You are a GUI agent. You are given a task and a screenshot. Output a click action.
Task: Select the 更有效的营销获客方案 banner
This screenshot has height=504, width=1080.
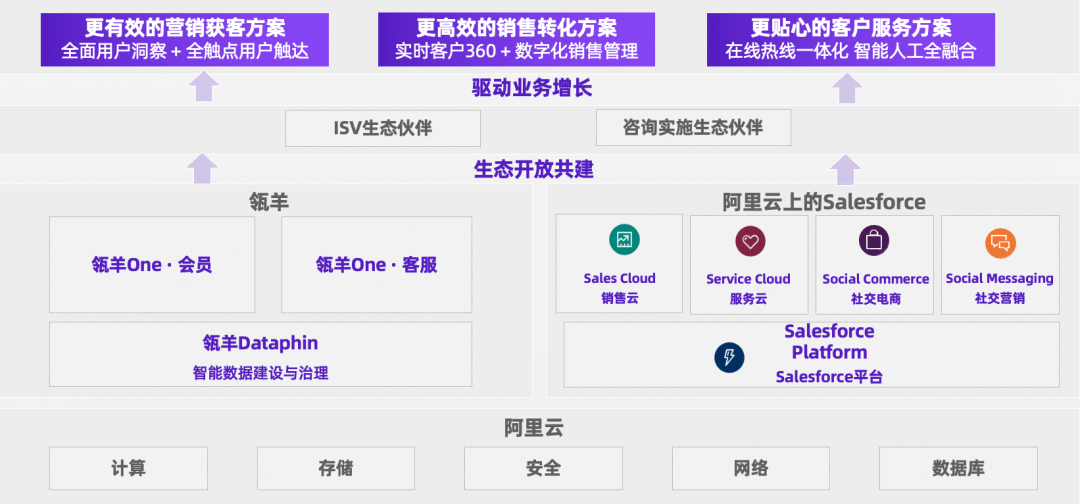(185, 39)
